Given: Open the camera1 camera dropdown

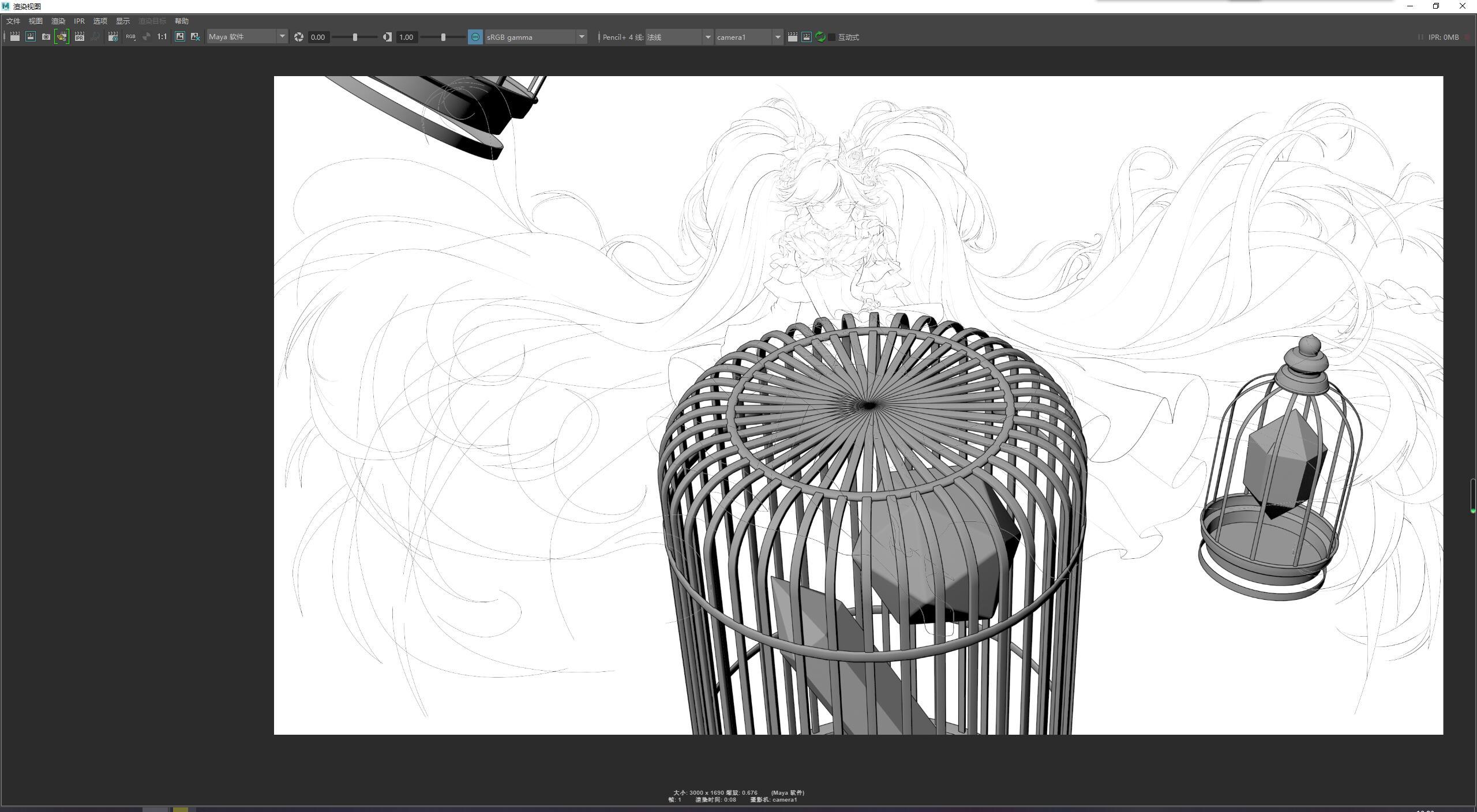Looking at the screenshot, I should click(x=749, y=37).
